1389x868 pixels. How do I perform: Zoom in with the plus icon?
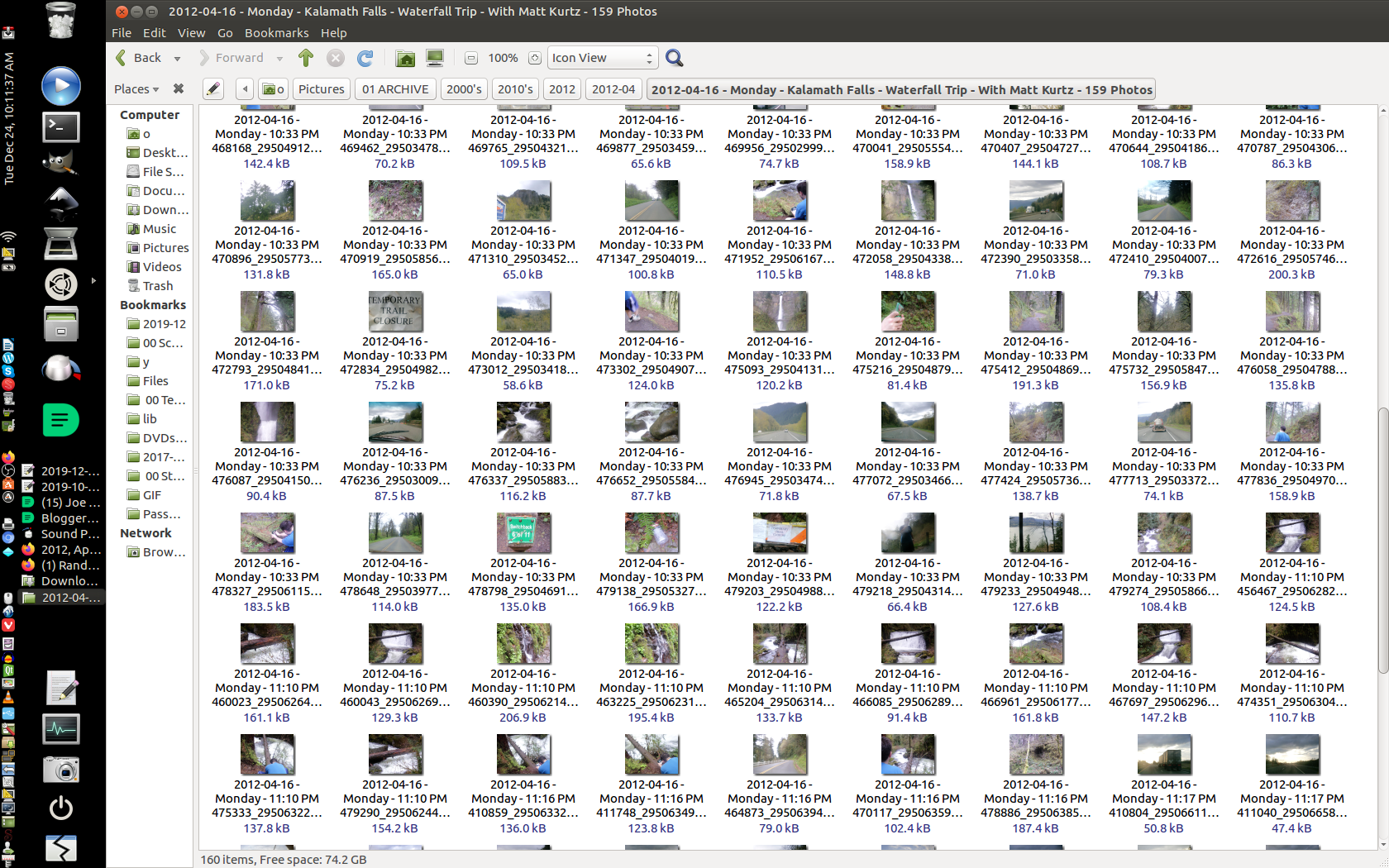[x=534, y=58]
